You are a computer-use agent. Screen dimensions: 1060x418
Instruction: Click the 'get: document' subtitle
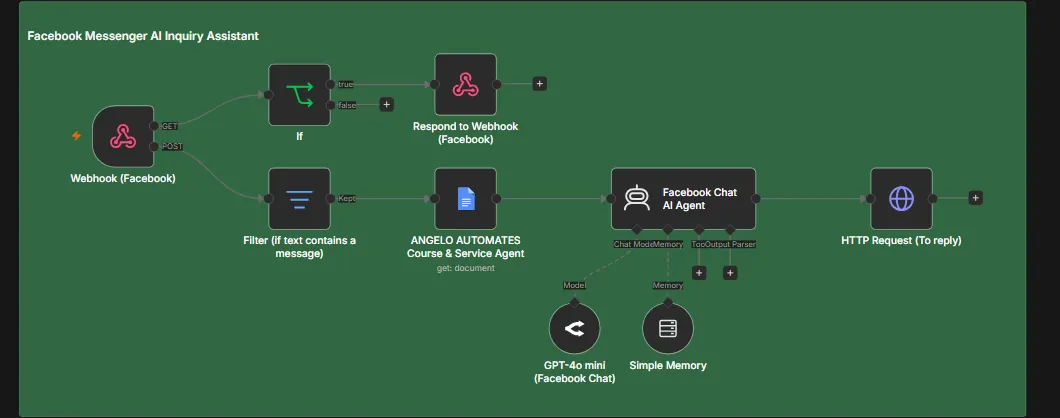point(465,268)
